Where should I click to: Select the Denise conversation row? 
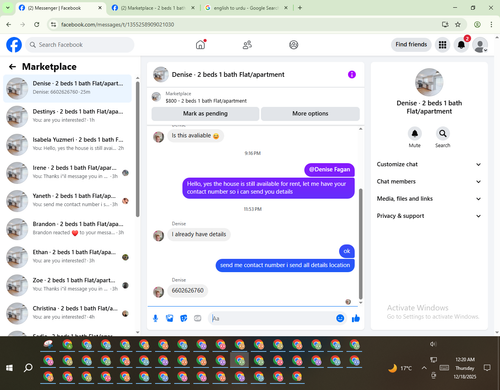click(x=67, y=88)
